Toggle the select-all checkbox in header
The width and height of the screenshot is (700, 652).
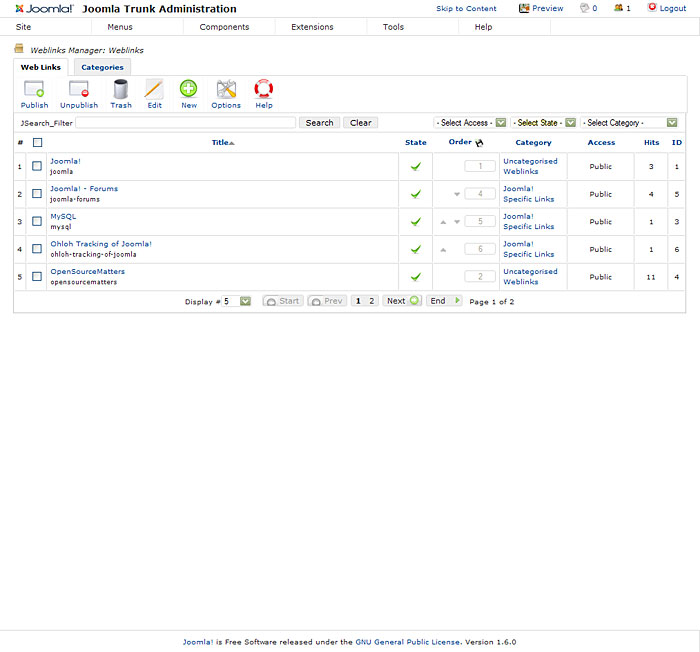coord(37,143)
